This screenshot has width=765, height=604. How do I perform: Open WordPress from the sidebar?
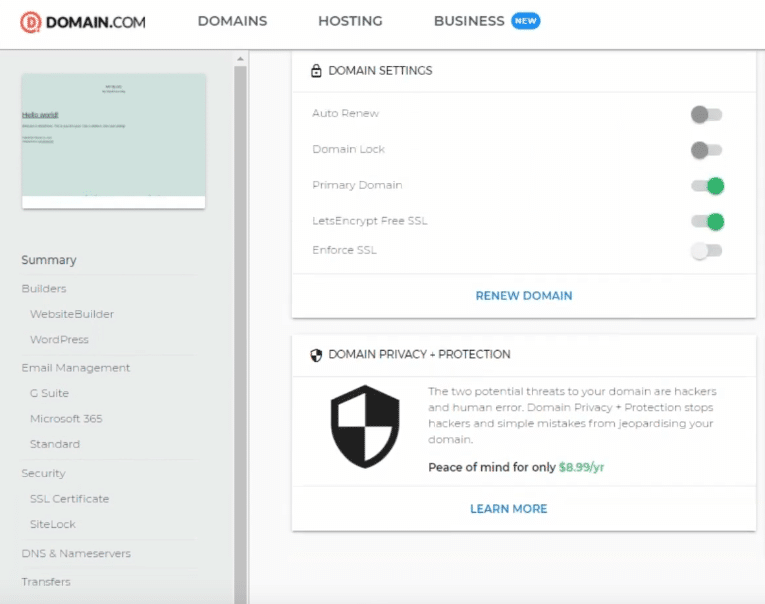click(59, 340)
